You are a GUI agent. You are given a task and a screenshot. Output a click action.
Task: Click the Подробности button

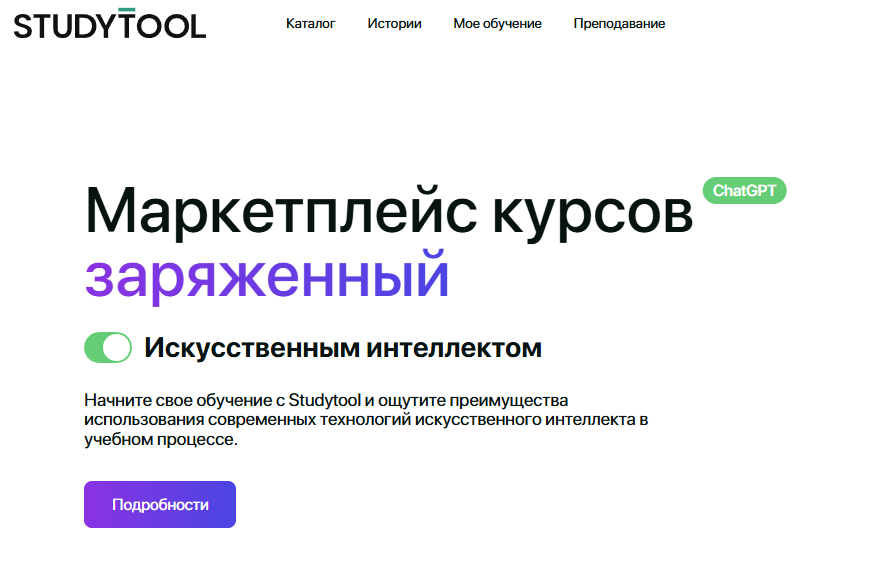[160, 504]
